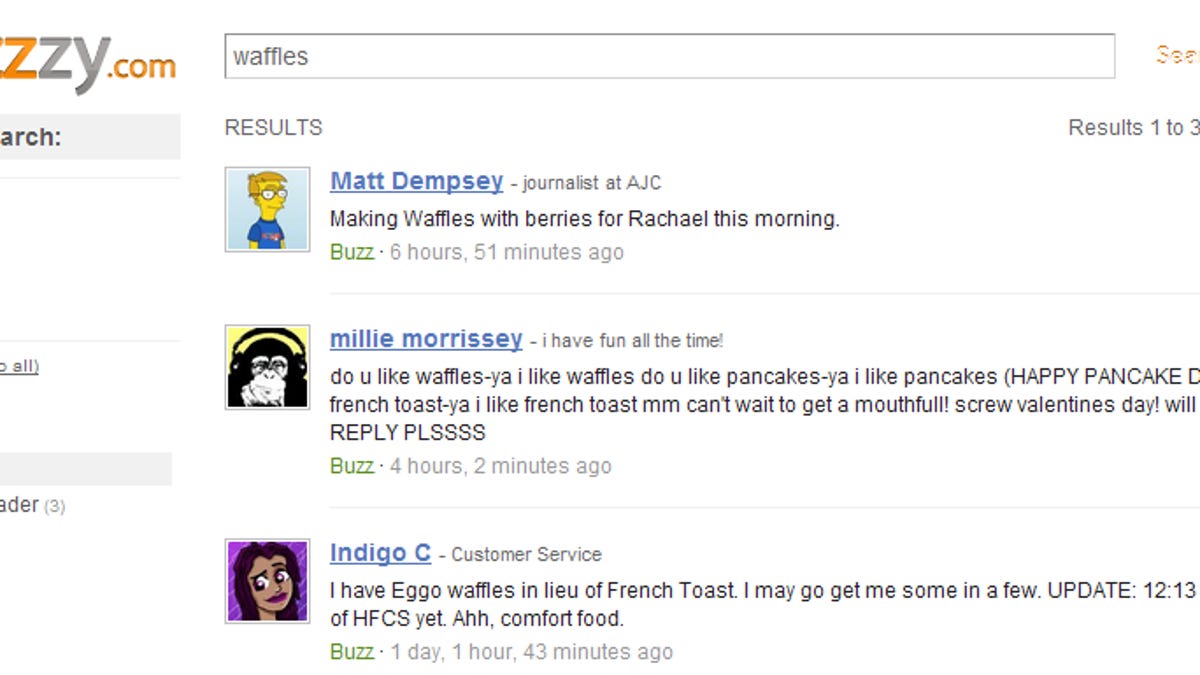Open Matt Dempsey's profile name link
Image resolution: width=1200 pixels, height=675 pixels.
point(416,181)
